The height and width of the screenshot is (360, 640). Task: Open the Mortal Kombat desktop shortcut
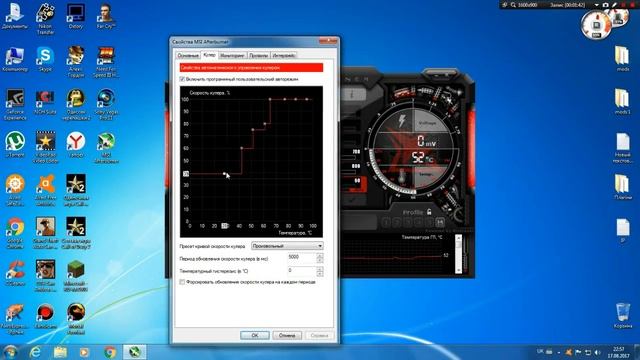click(x=76, y=319)
